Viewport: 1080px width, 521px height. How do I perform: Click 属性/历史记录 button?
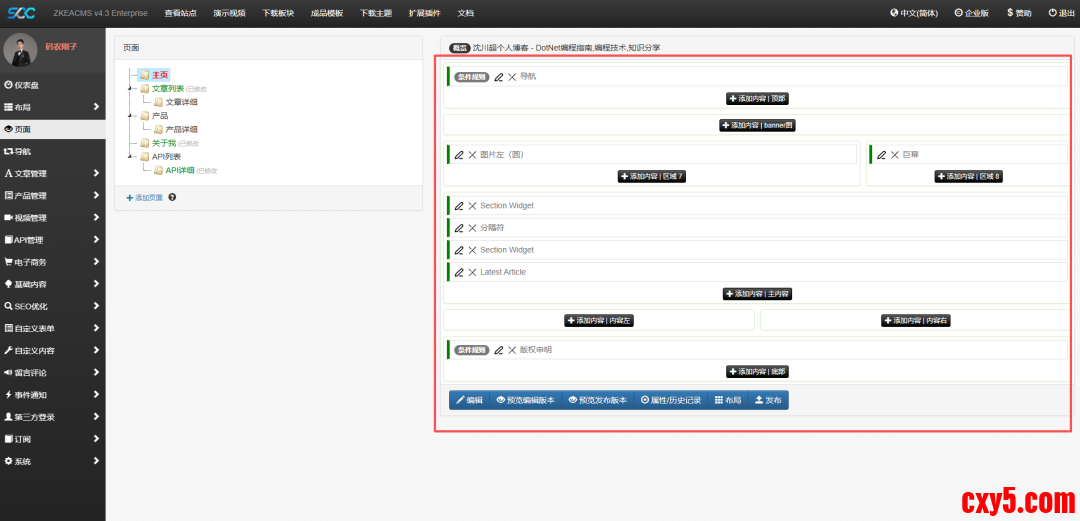tap(670, 400)
